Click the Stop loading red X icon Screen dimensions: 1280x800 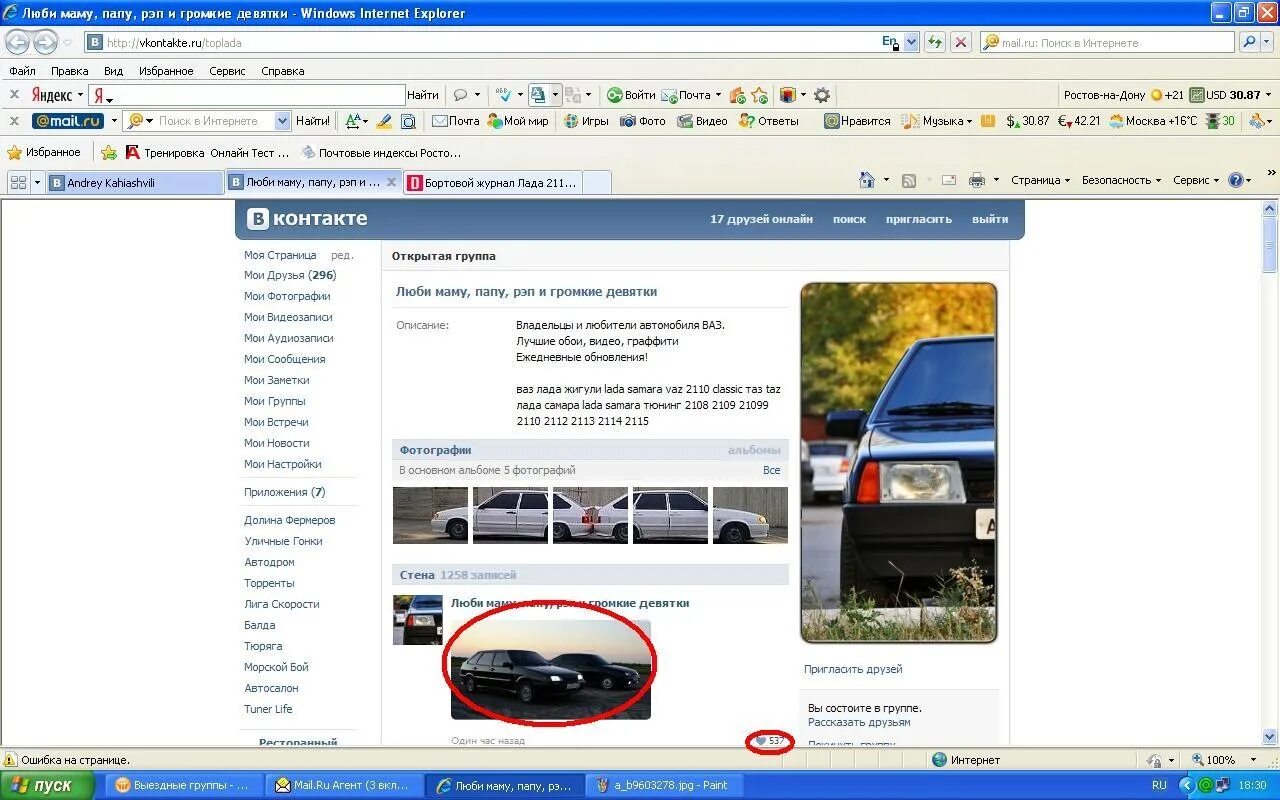(x=961, y=42)
